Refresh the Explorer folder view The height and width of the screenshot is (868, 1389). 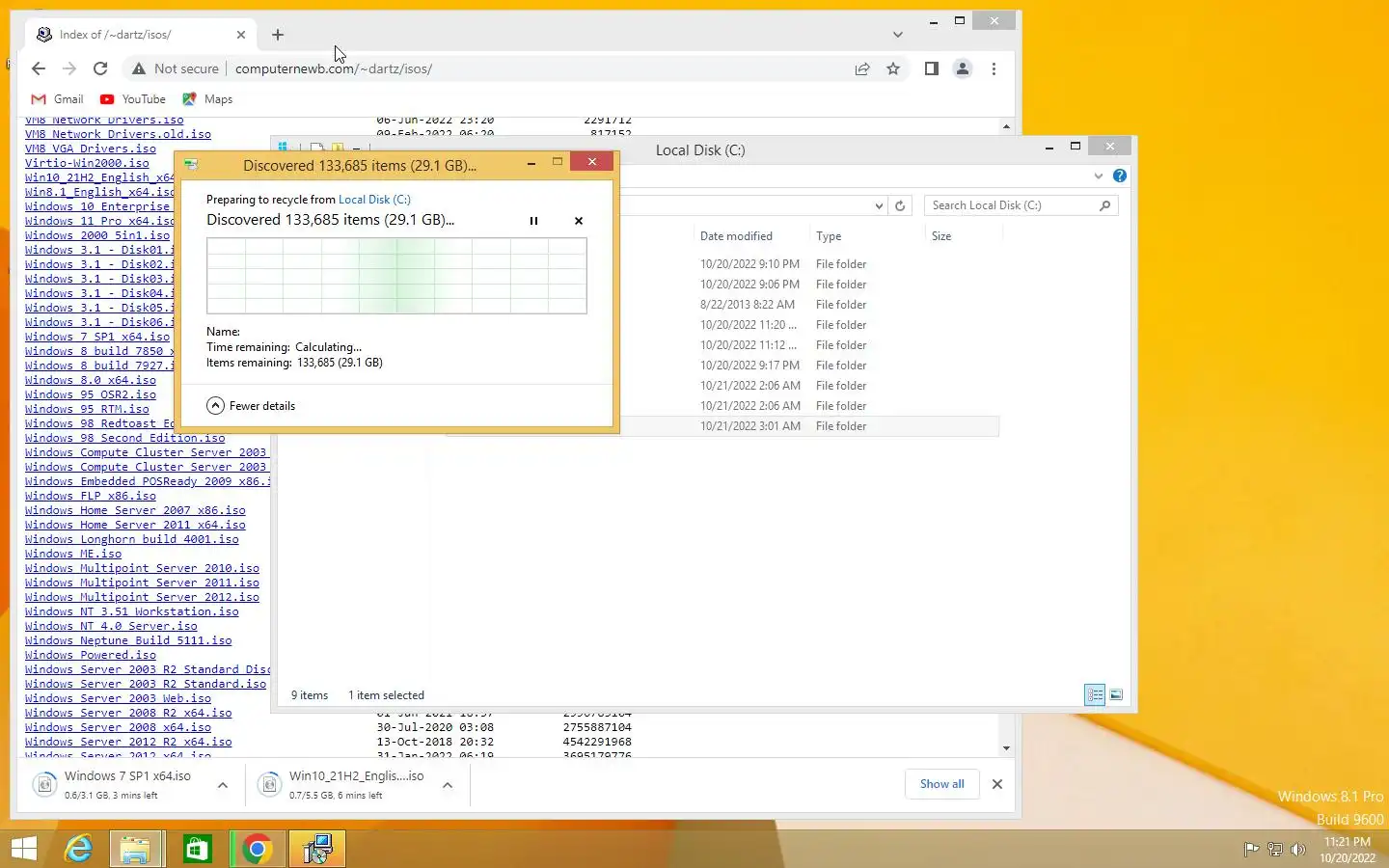900,205
